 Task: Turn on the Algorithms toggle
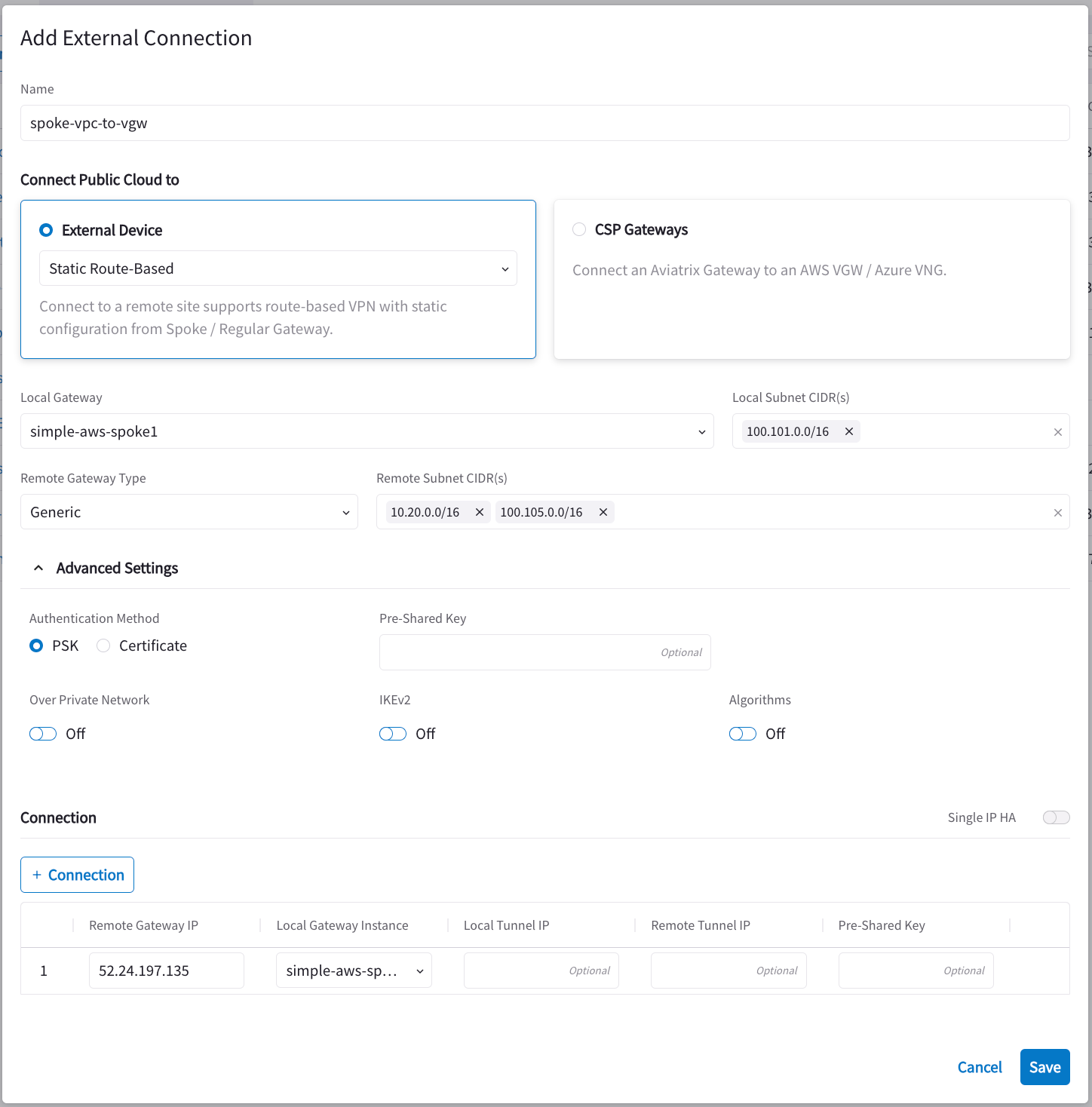(742, 733)
